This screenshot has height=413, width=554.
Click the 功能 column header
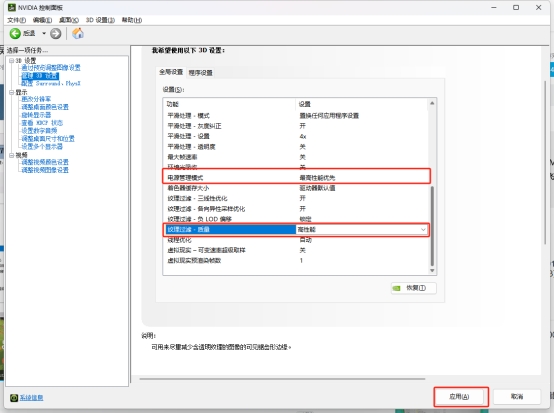point(229,104)
